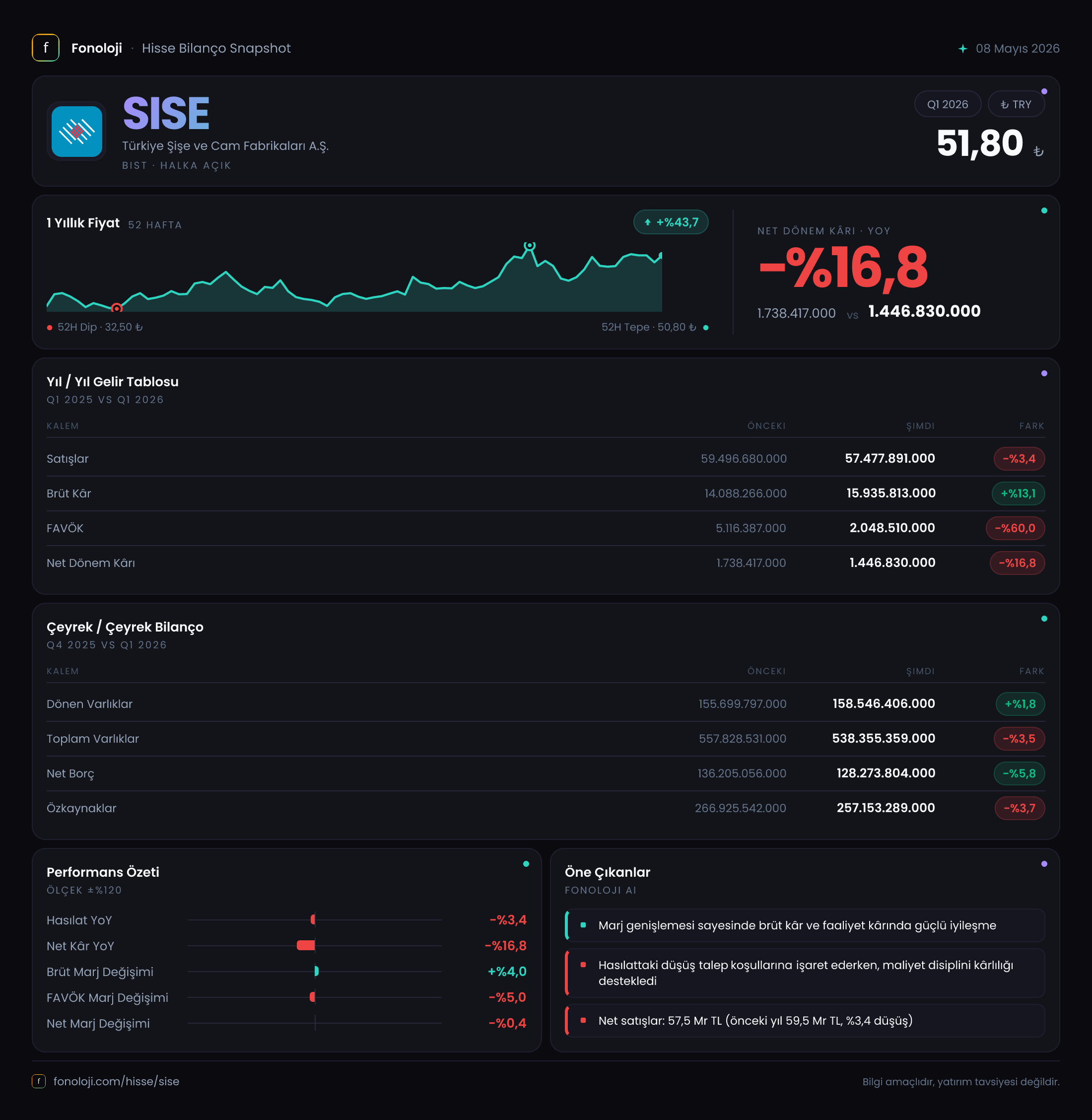Select the red 52-week low marker on chart

[117, 308]
